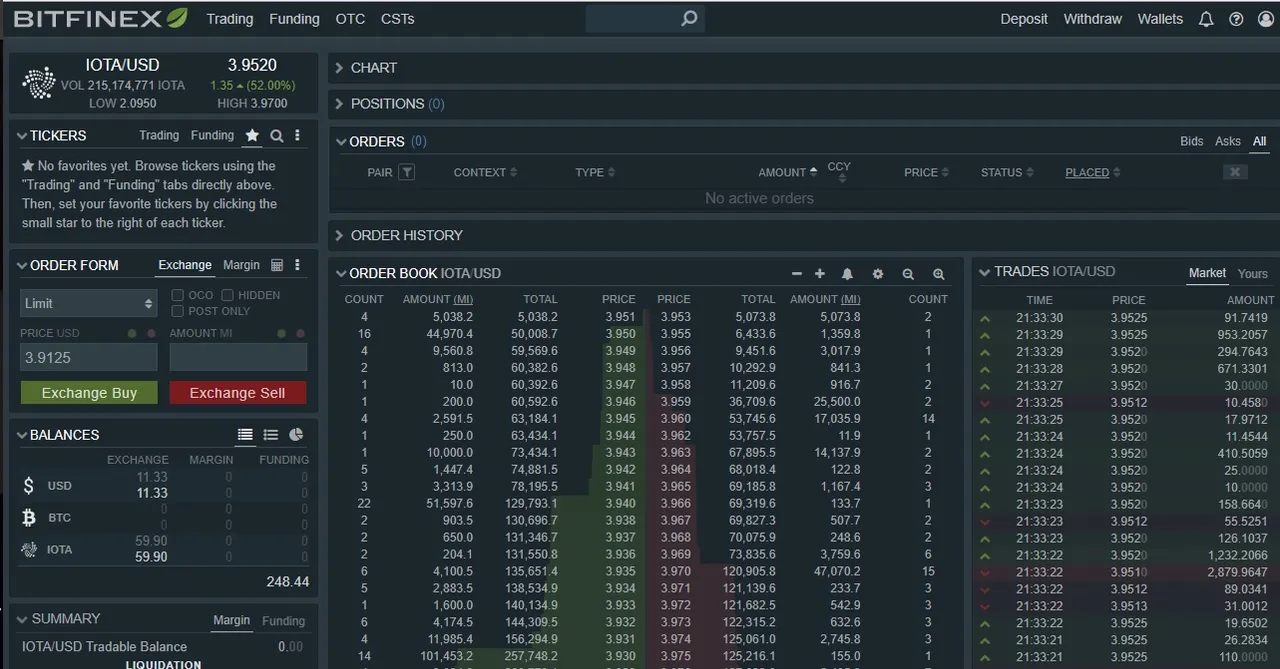1280x669 pixels.
Task: Open CSTs in top navigation
Action: [398, 19]
